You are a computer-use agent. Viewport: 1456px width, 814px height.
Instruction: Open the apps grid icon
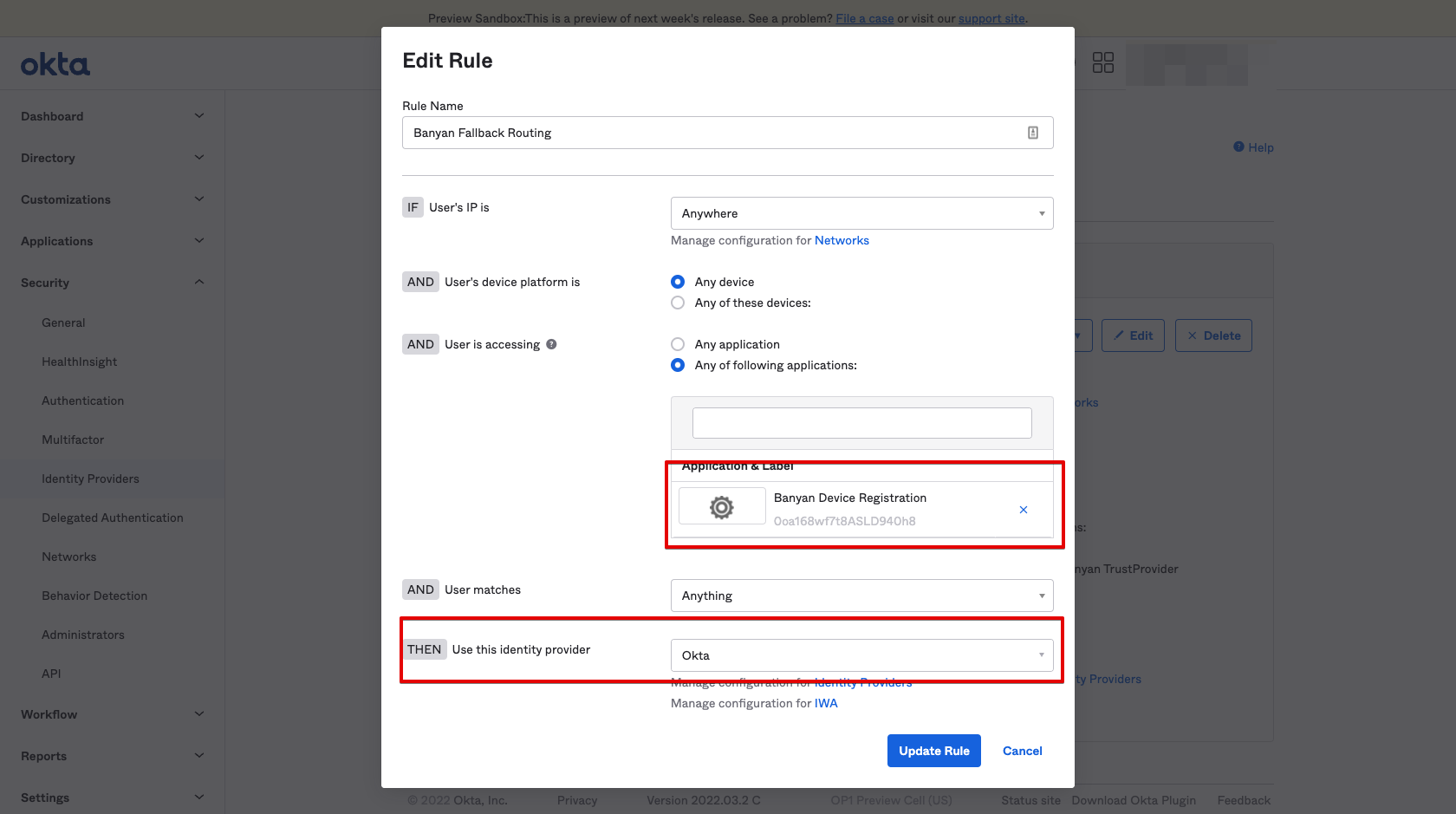pos(1102,62)
